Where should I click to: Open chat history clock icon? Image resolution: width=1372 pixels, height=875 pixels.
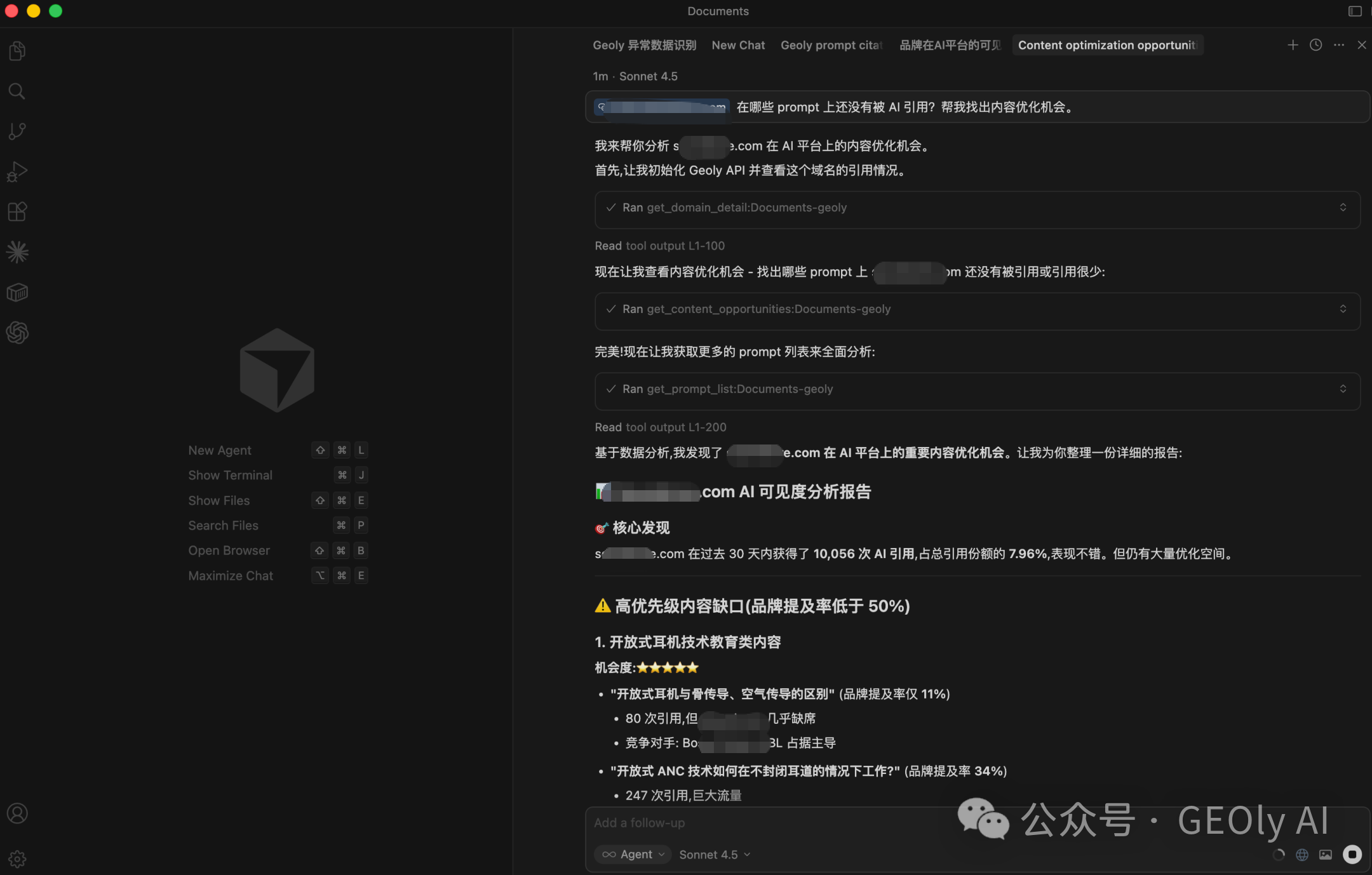pos(1316,45)
